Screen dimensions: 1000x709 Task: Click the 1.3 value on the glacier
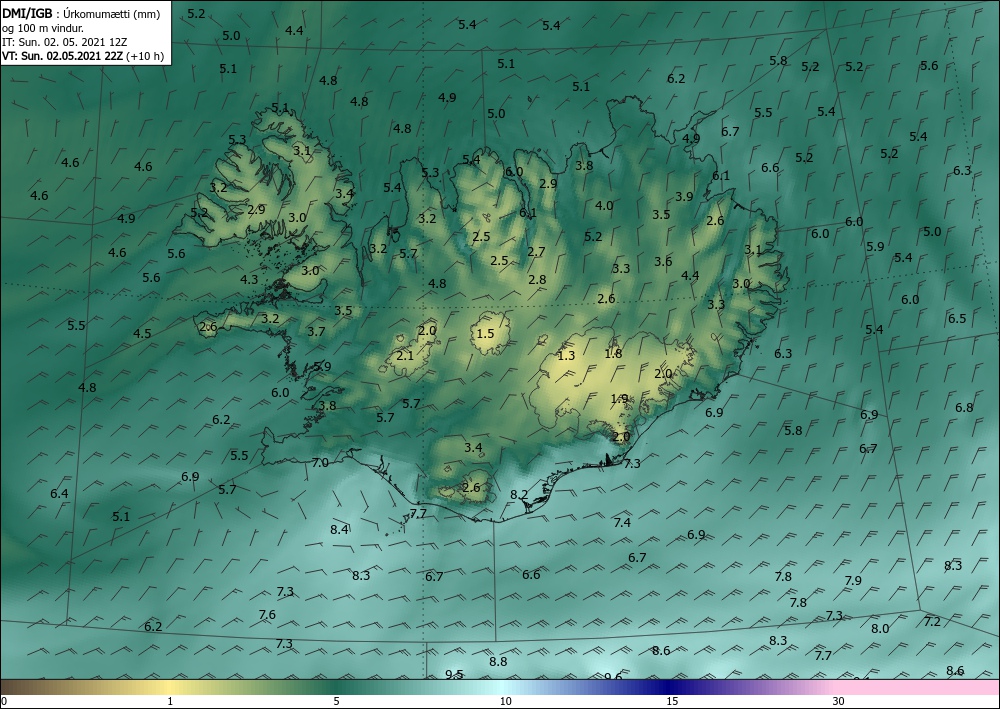566,356
